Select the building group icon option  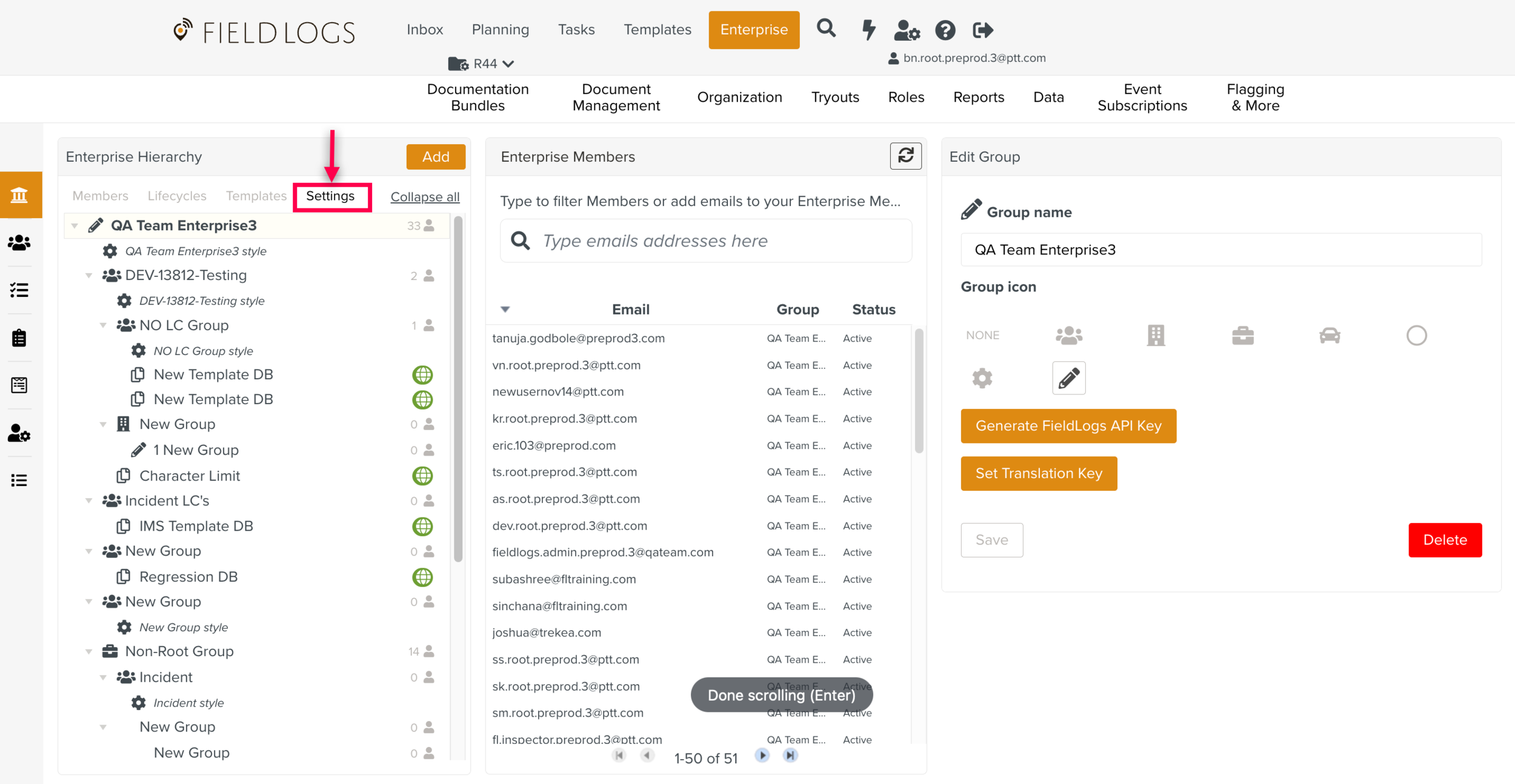1156,335
